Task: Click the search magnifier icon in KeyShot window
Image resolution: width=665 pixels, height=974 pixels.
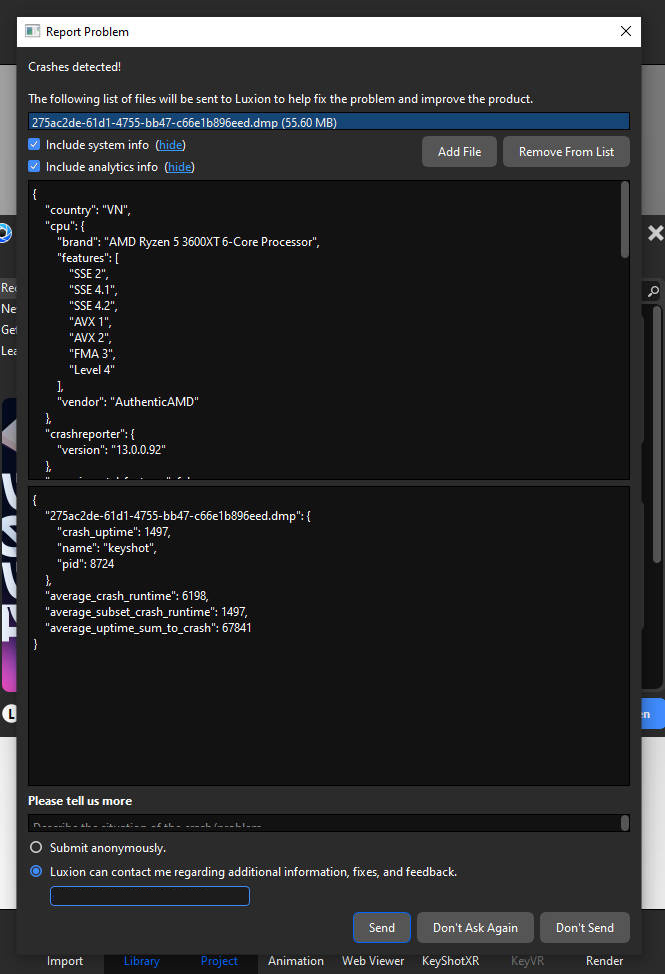Action: (653, 291)
